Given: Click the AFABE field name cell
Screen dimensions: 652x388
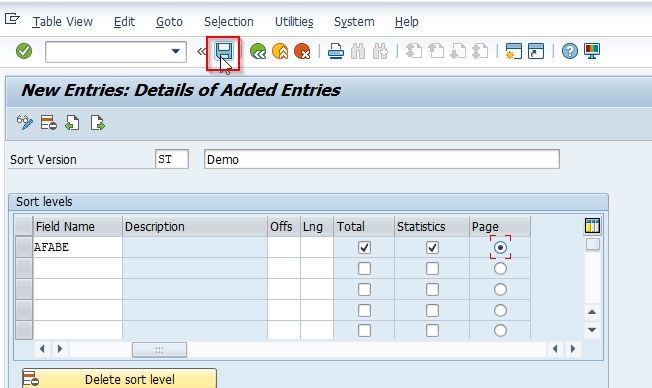Looking at the screenshot, I should 78,247.
